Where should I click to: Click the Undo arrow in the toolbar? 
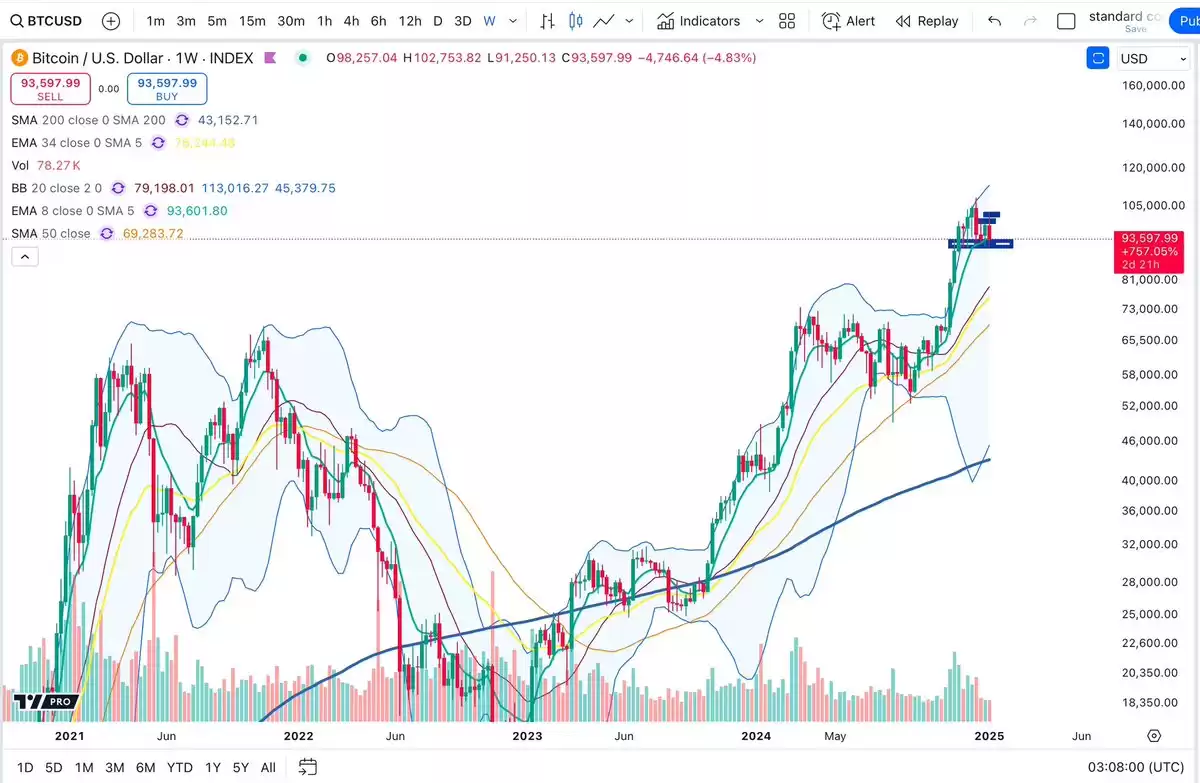click(994, 20)
